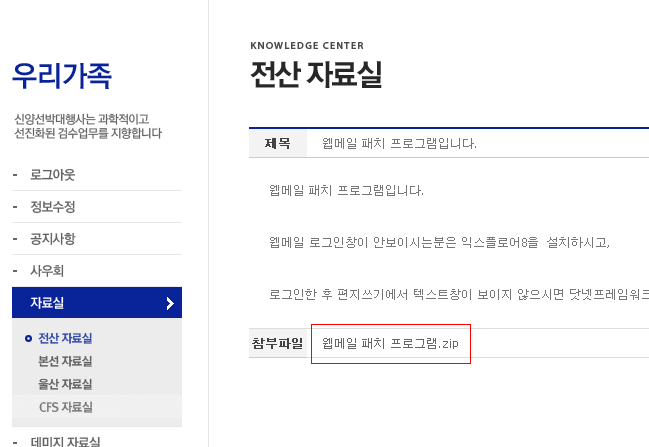Image resolution: width=649 pixels, height=447 pixels.
Task: Click the 익스플로어8 instruction line
Action: click(439, 242)
